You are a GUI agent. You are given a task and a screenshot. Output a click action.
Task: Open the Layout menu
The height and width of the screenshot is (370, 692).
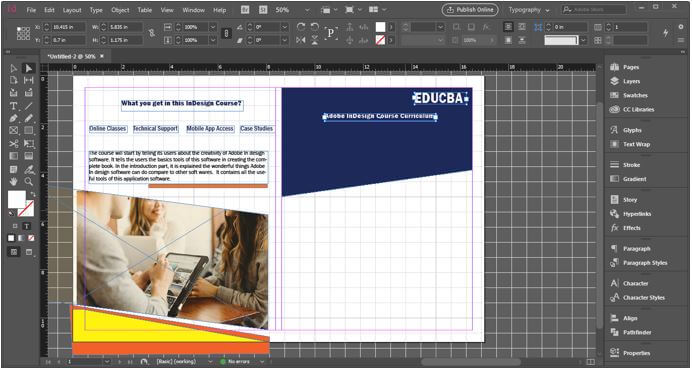pyautogui.click(x=72, y=10)
